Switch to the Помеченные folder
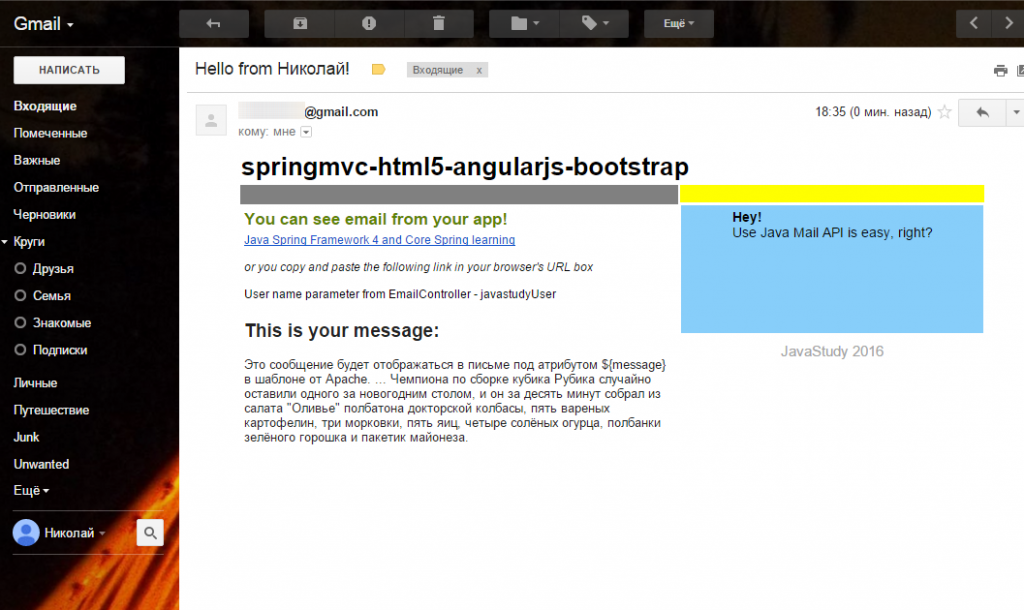 tap(48, 133)
